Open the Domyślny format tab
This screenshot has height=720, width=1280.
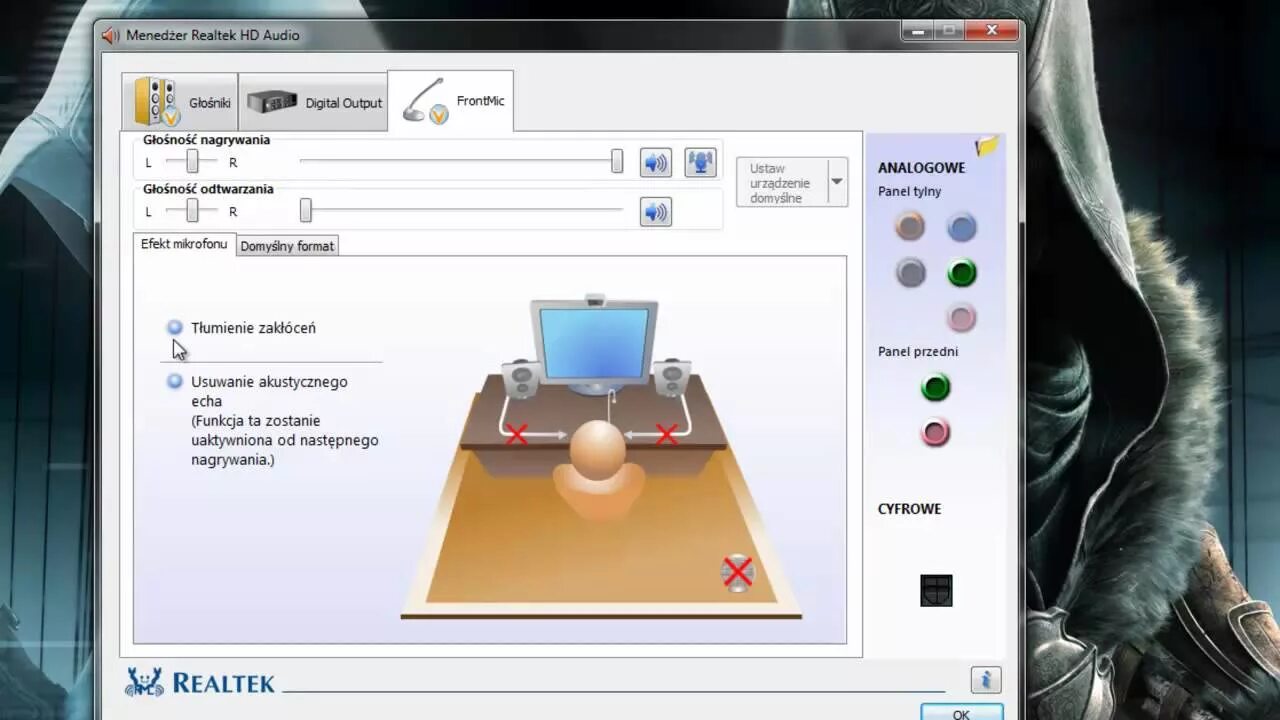[x=287, y=246]
